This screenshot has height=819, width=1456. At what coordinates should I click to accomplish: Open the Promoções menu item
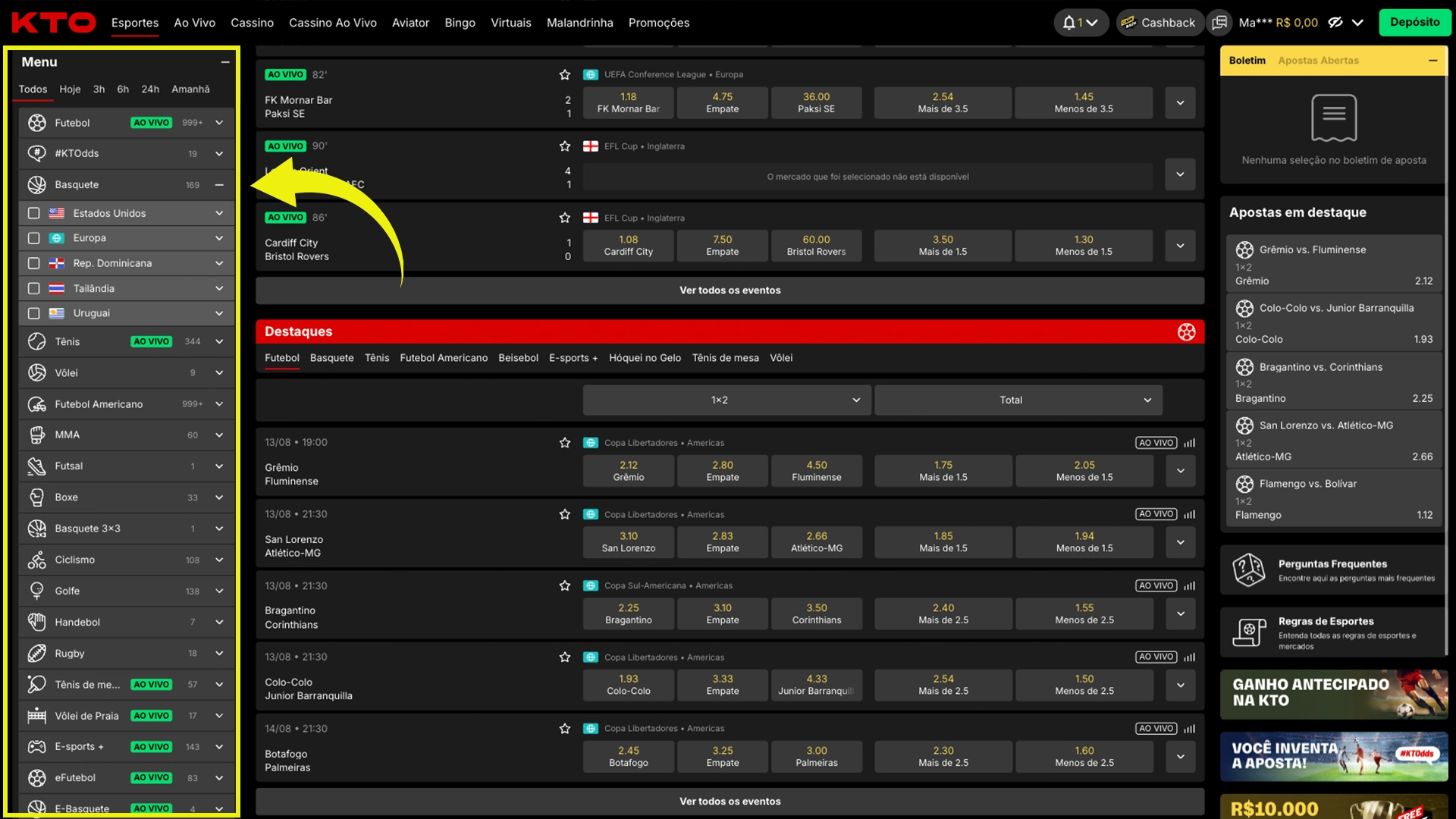pos(658,23)
